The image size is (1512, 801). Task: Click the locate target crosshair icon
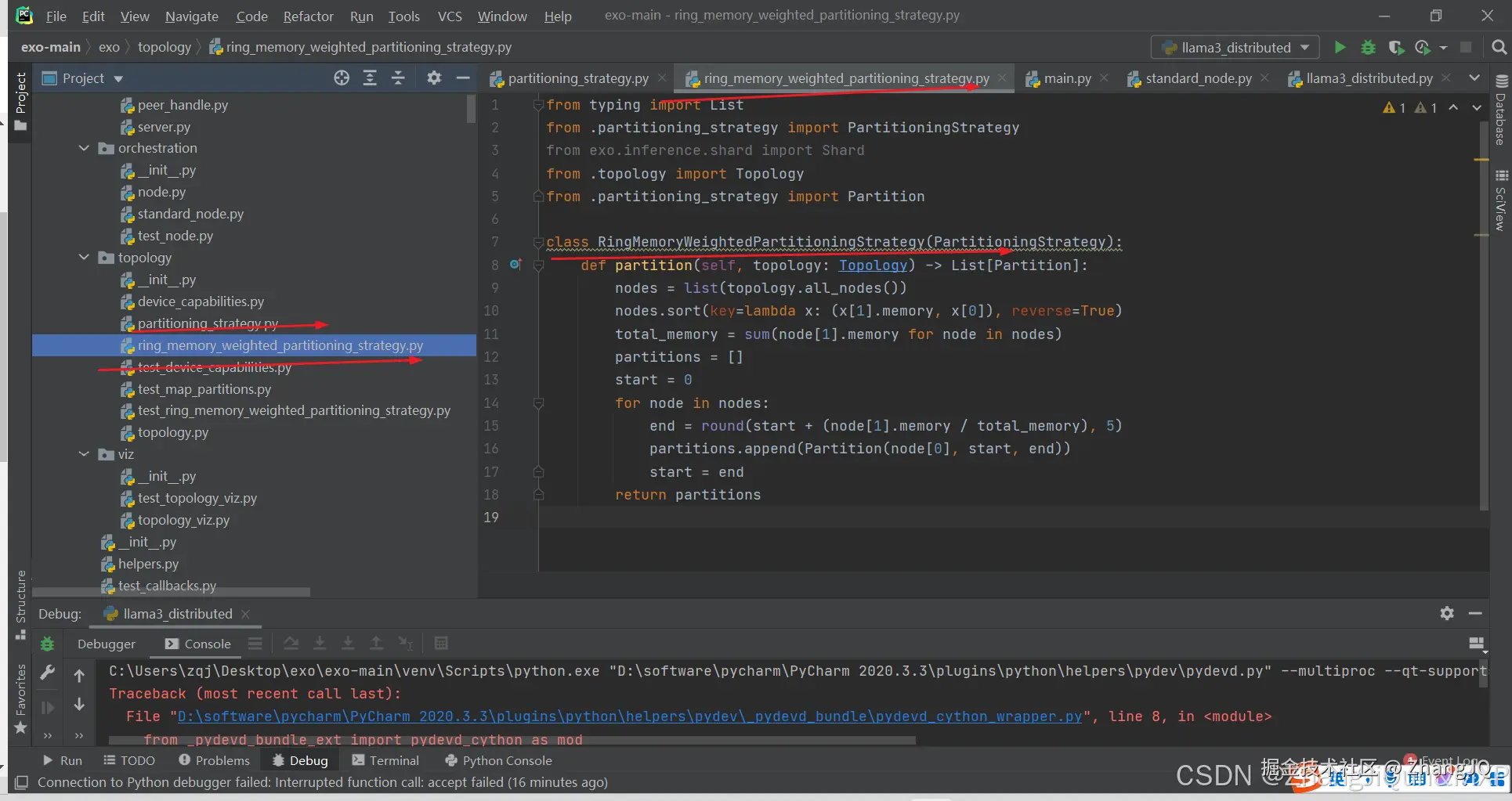[x=342, y=78]
